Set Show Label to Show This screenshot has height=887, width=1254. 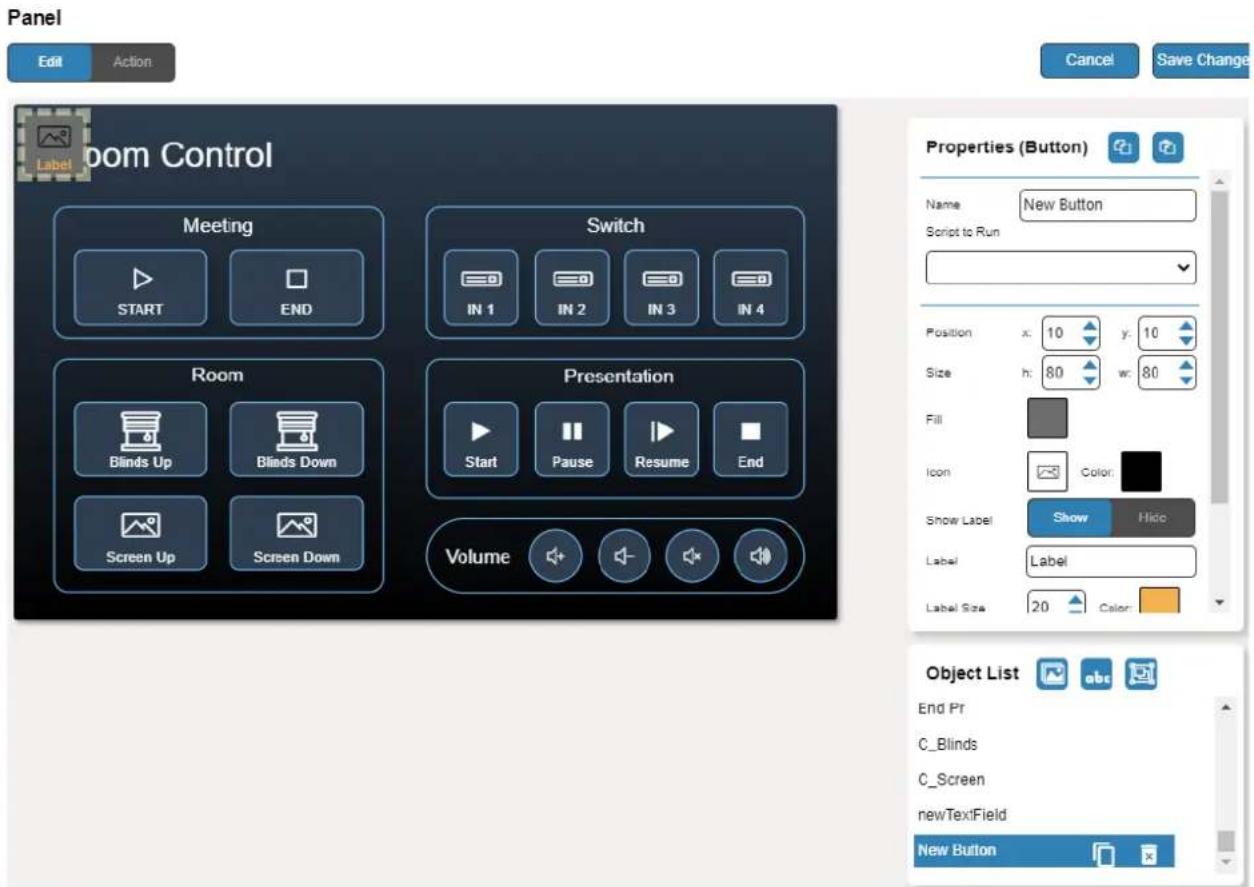(x=1069, y=518)
